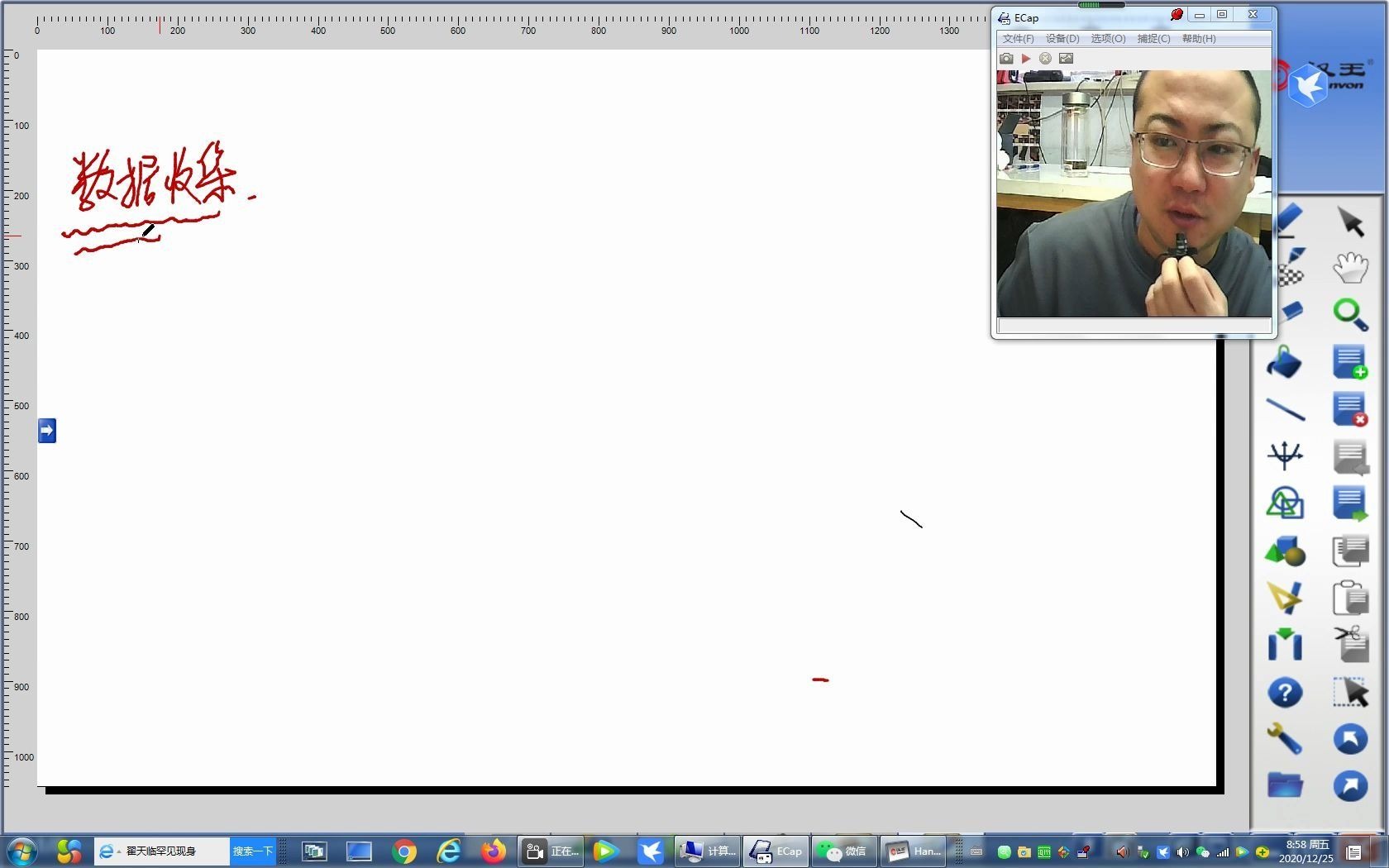Click the red play record button in ECap
Image resolution: width=1389 pixels, height=868 pixels.
coord(1026,59)
